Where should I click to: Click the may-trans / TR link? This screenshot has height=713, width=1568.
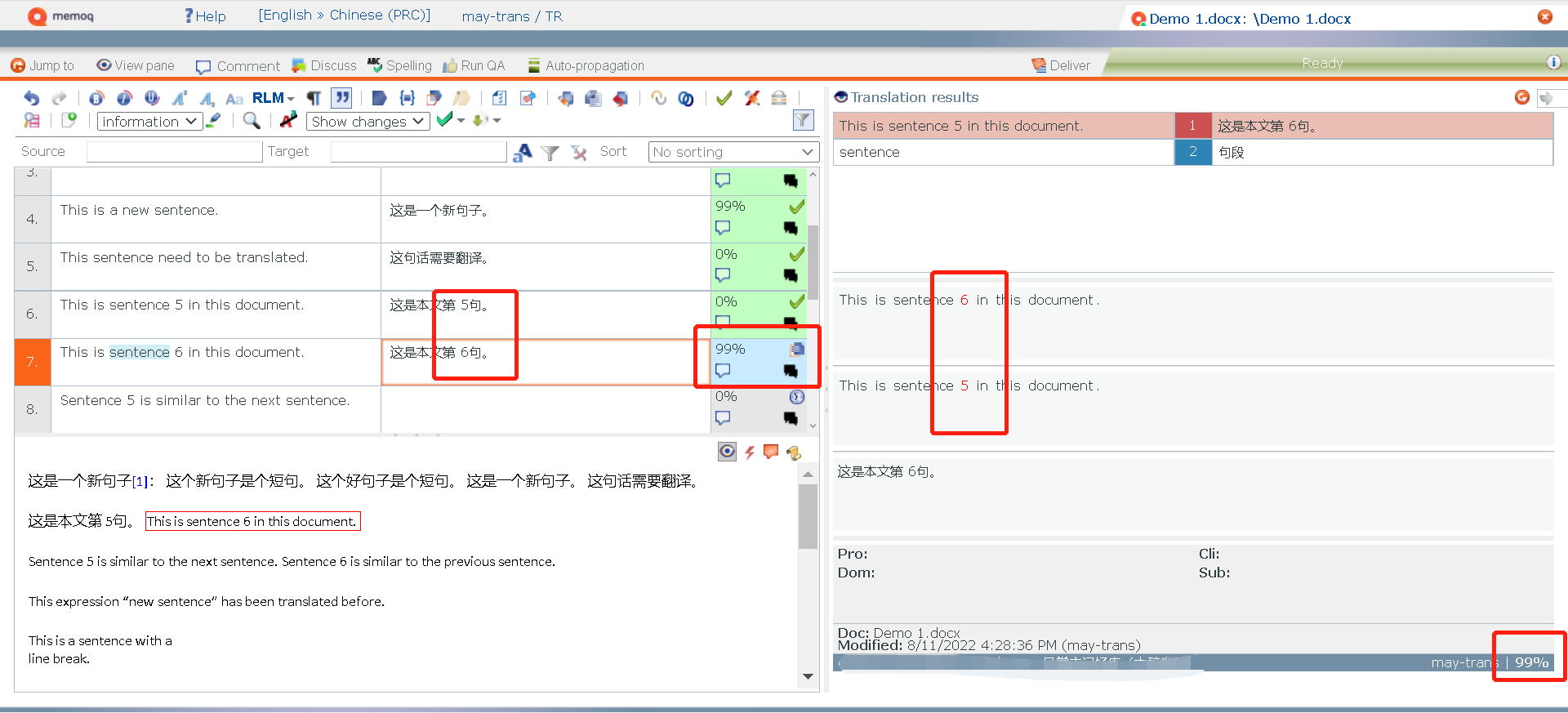point(512,16)
